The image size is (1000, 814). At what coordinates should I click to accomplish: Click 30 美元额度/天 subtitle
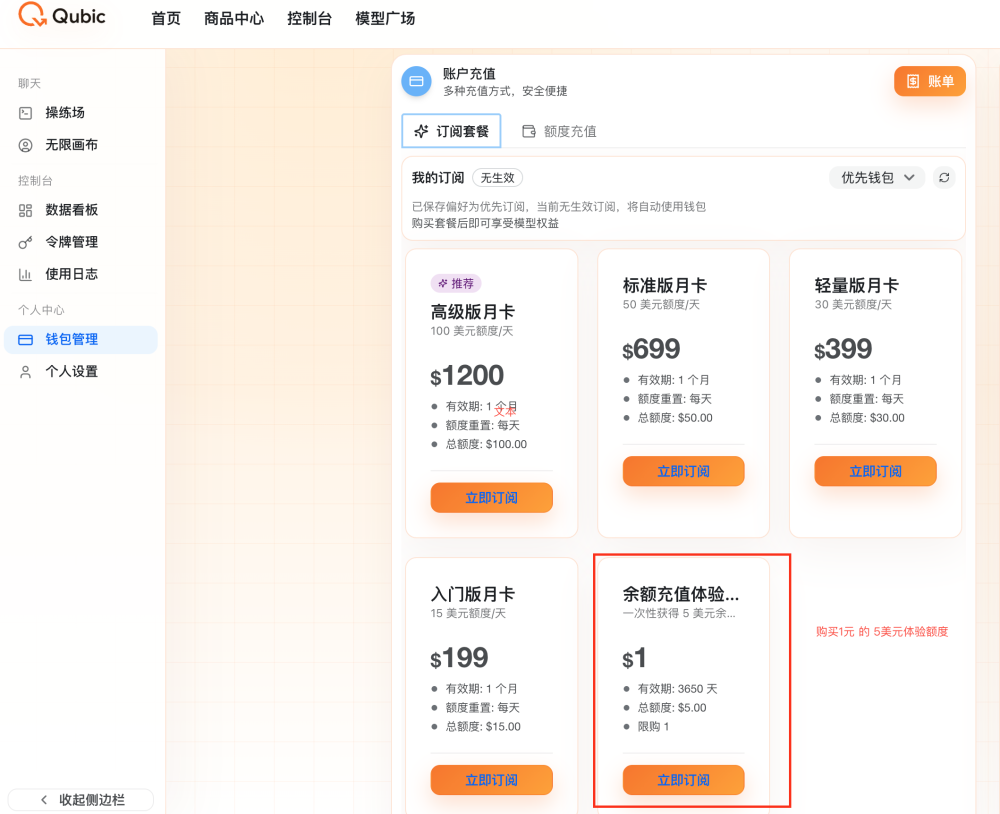tap(853, 304)
